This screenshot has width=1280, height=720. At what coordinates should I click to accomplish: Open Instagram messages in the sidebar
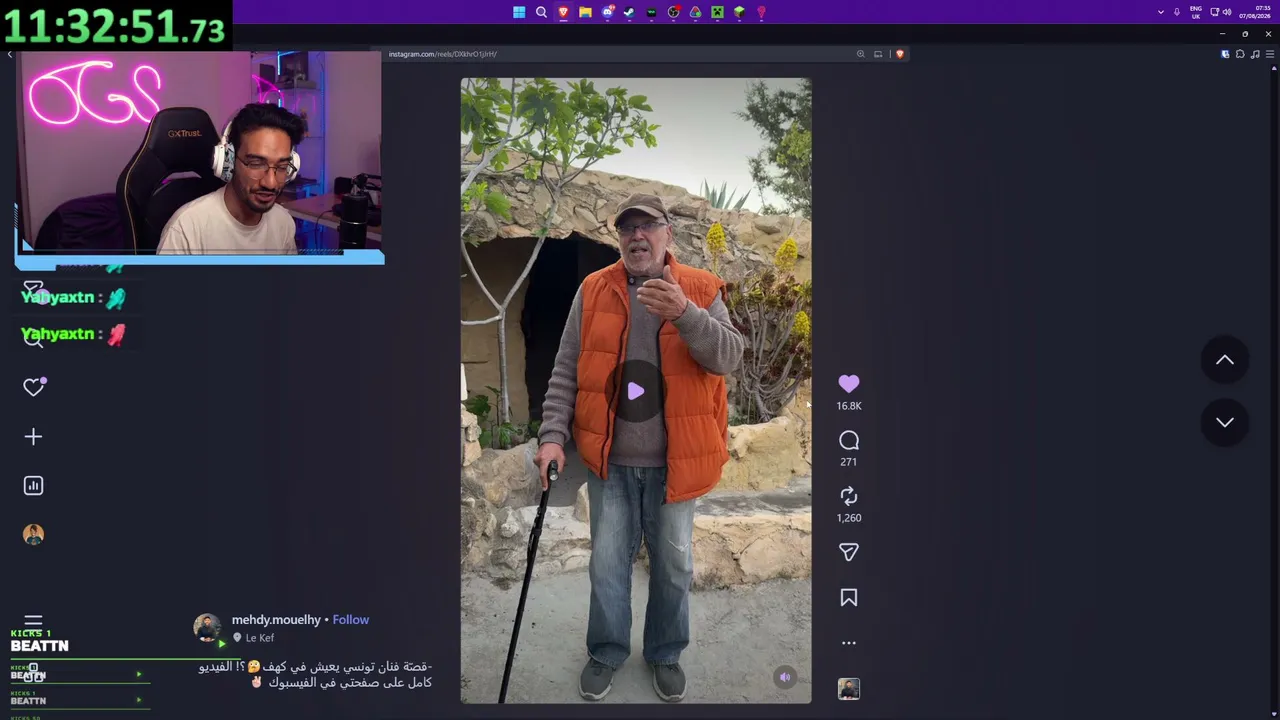pyautogui.click(x=33, y=290)
